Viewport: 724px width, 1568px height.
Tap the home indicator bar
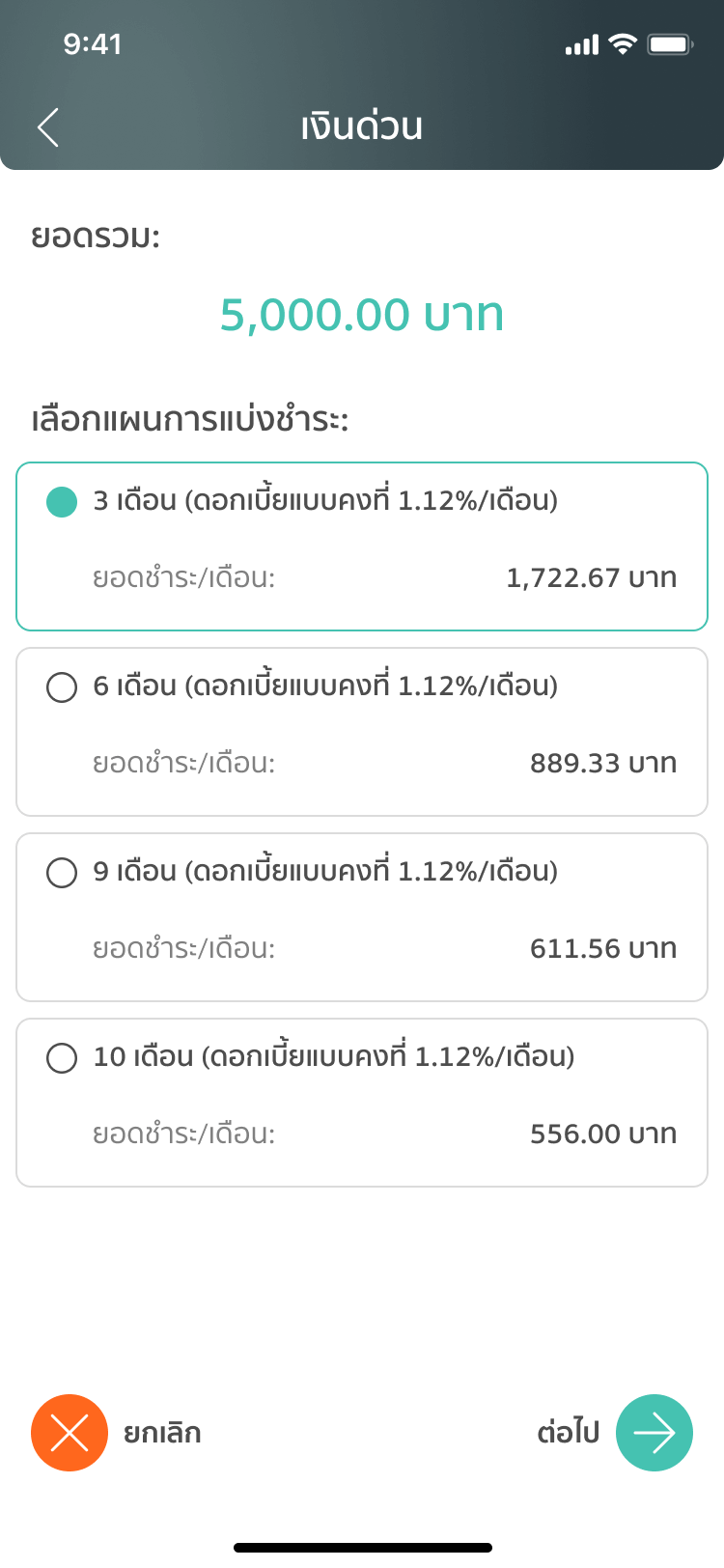pyautogui.click(x=362, y=1548)
